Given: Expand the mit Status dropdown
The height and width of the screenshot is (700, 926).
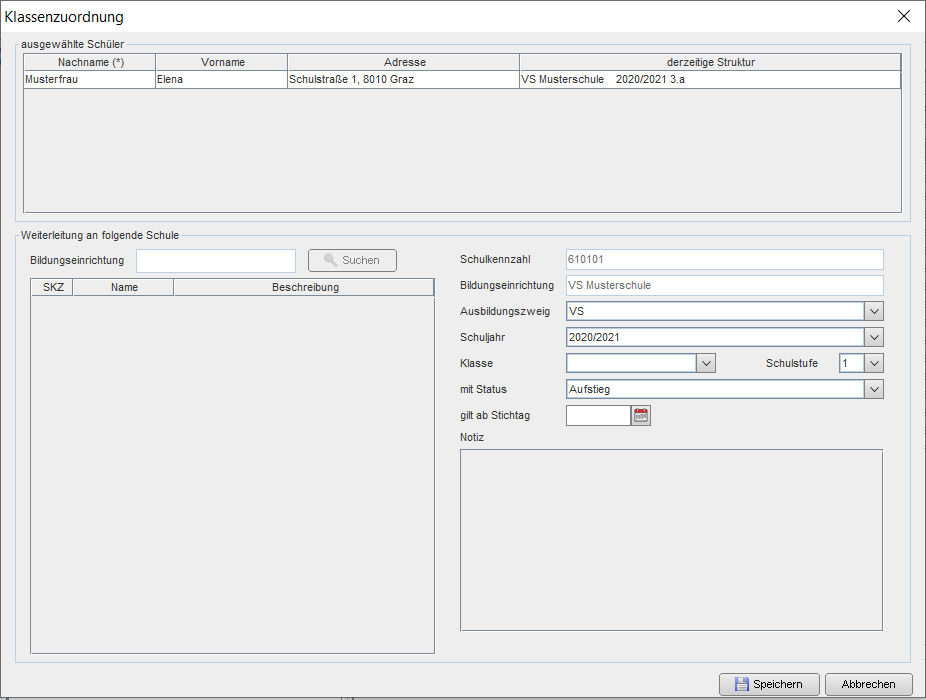Looking at the screenshot, I should [x=874, y=389].
